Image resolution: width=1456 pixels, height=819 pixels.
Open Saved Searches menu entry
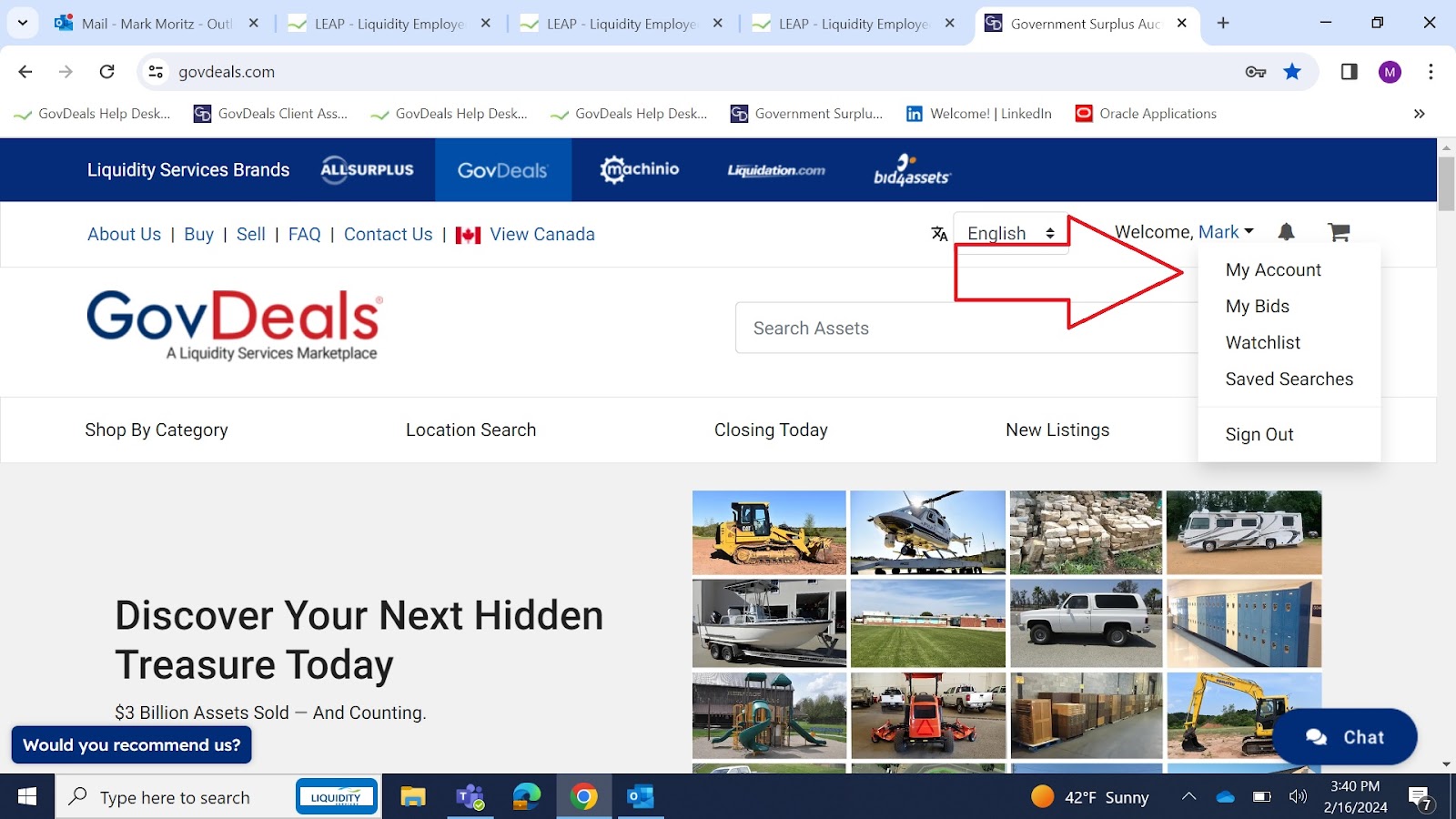pyautogui.click(x=1289, y=379)
